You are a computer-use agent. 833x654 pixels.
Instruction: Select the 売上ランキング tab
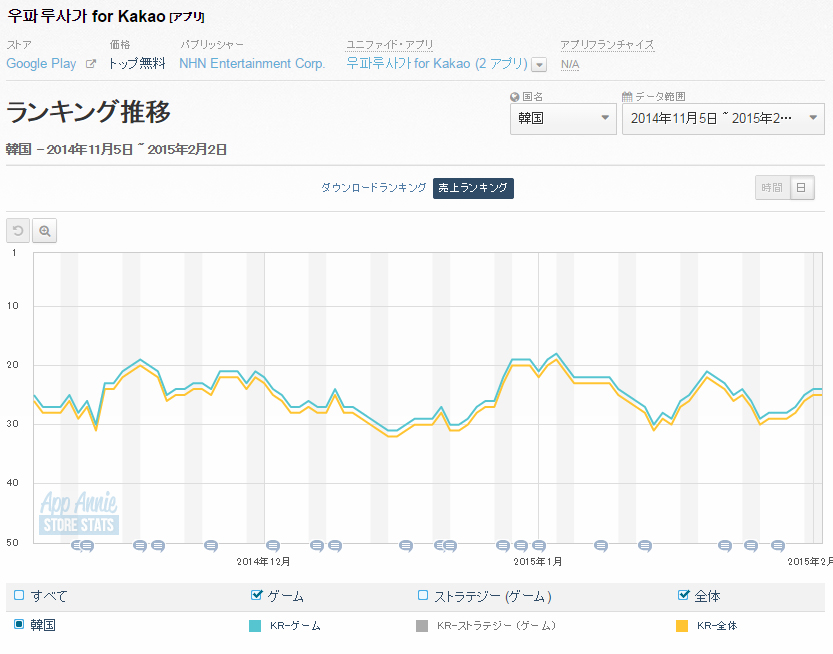473,188
